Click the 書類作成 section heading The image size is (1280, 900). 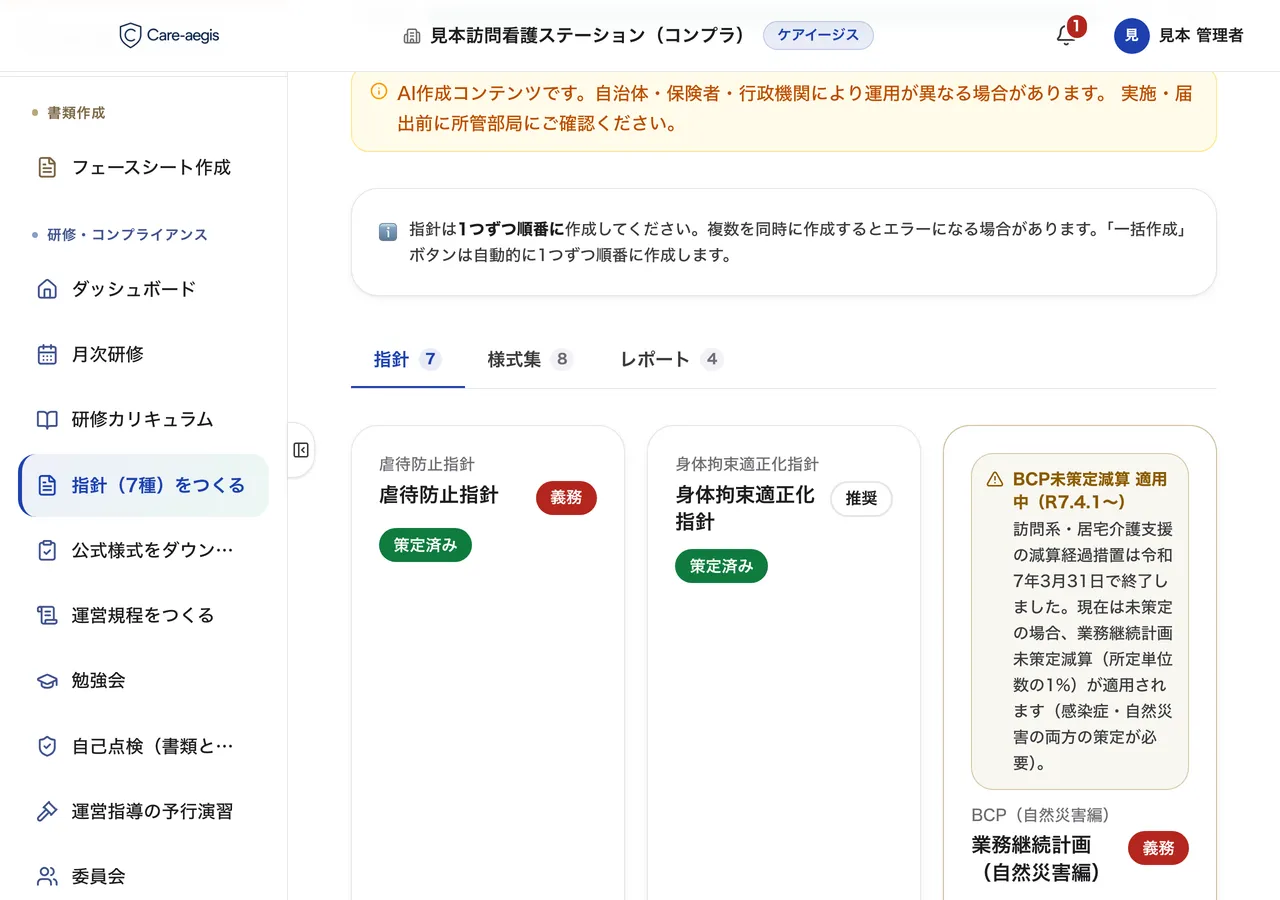coord(76,113)
